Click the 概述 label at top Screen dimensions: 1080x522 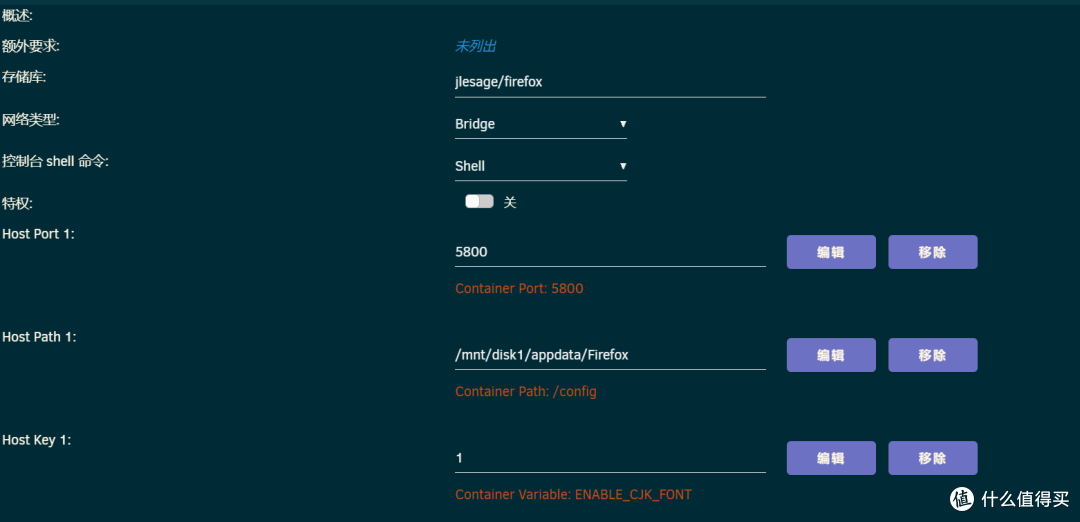coord(17,15)
